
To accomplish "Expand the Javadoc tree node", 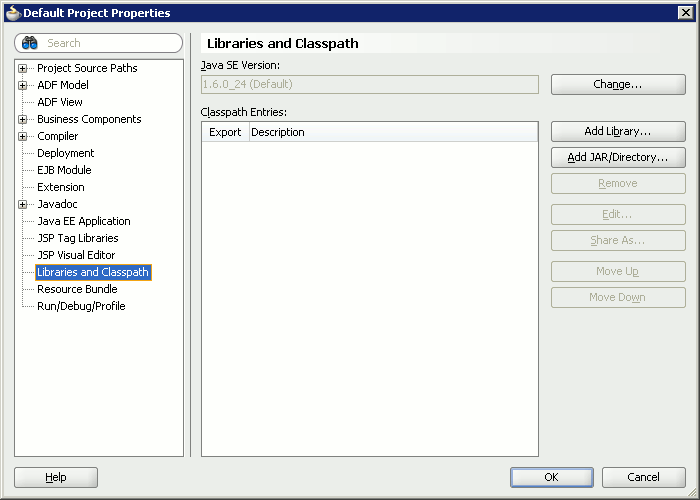I will click(22, 204).
